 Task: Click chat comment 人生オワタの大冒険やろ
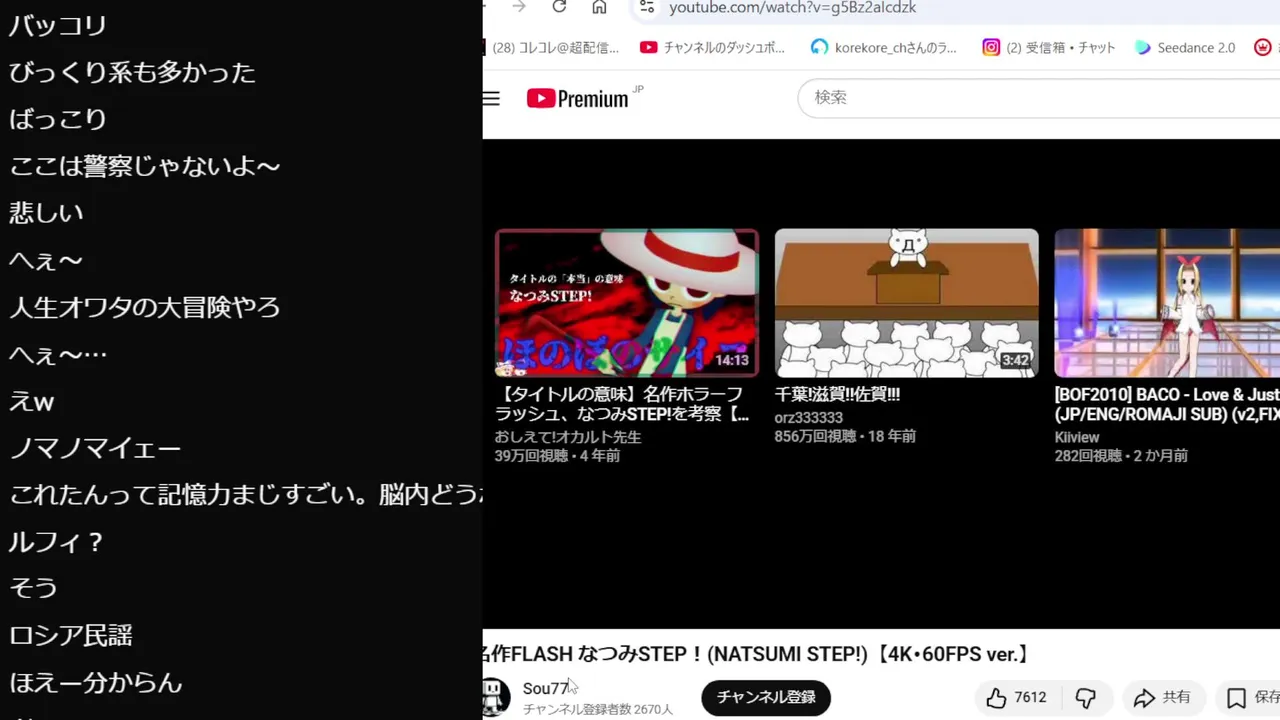(145, 307)
